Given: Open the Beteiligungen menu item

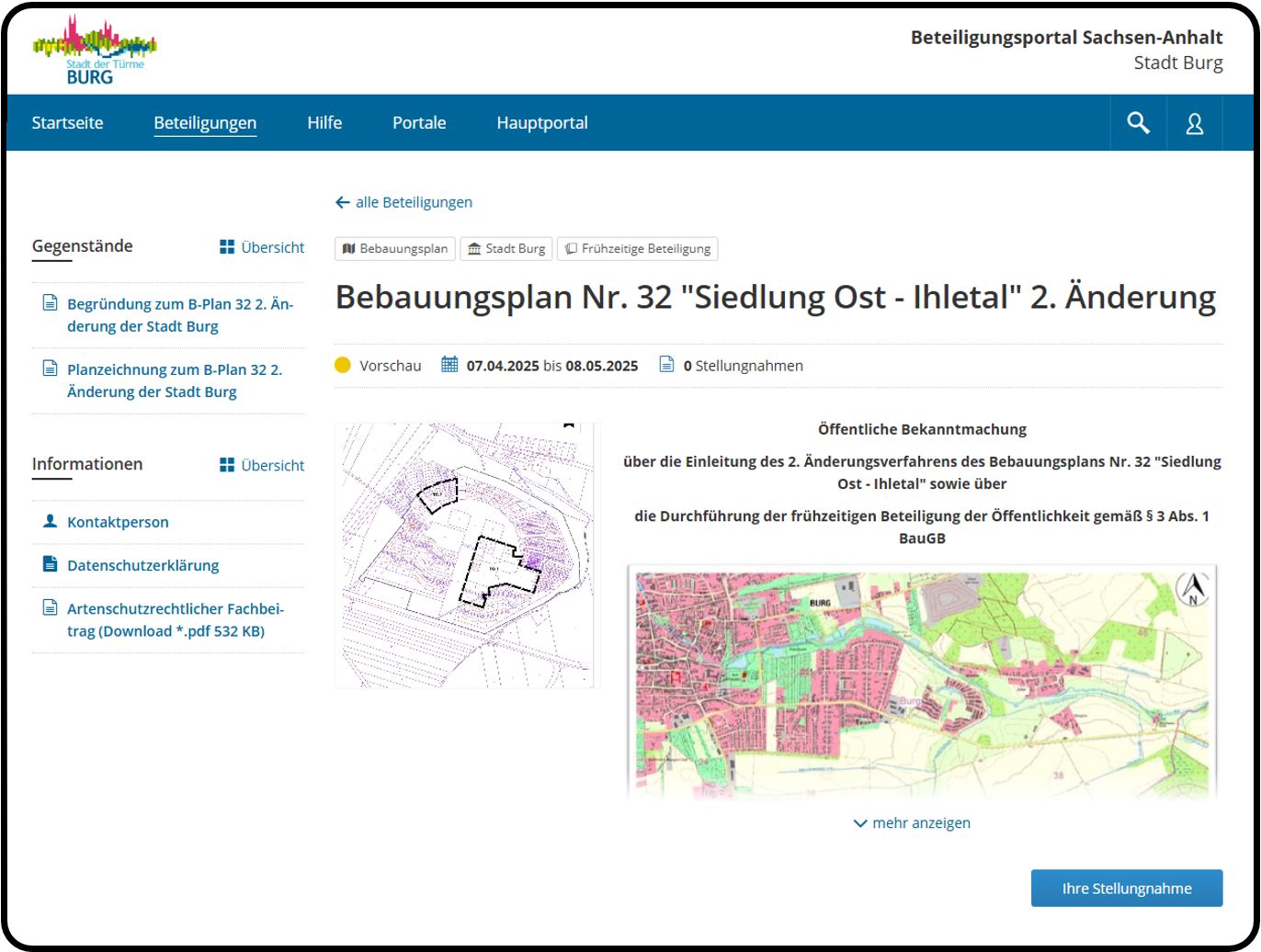Looking at the screenshot, I should pyautogui.click(x=205, y=122).
